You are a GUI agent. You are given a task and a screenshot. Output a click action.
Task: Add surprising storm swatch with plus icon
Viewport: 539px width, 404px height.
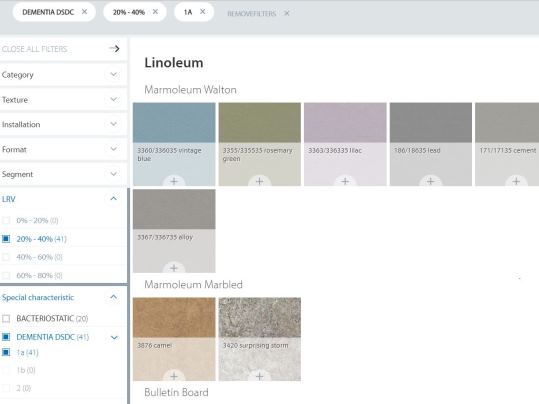(260, 376)
